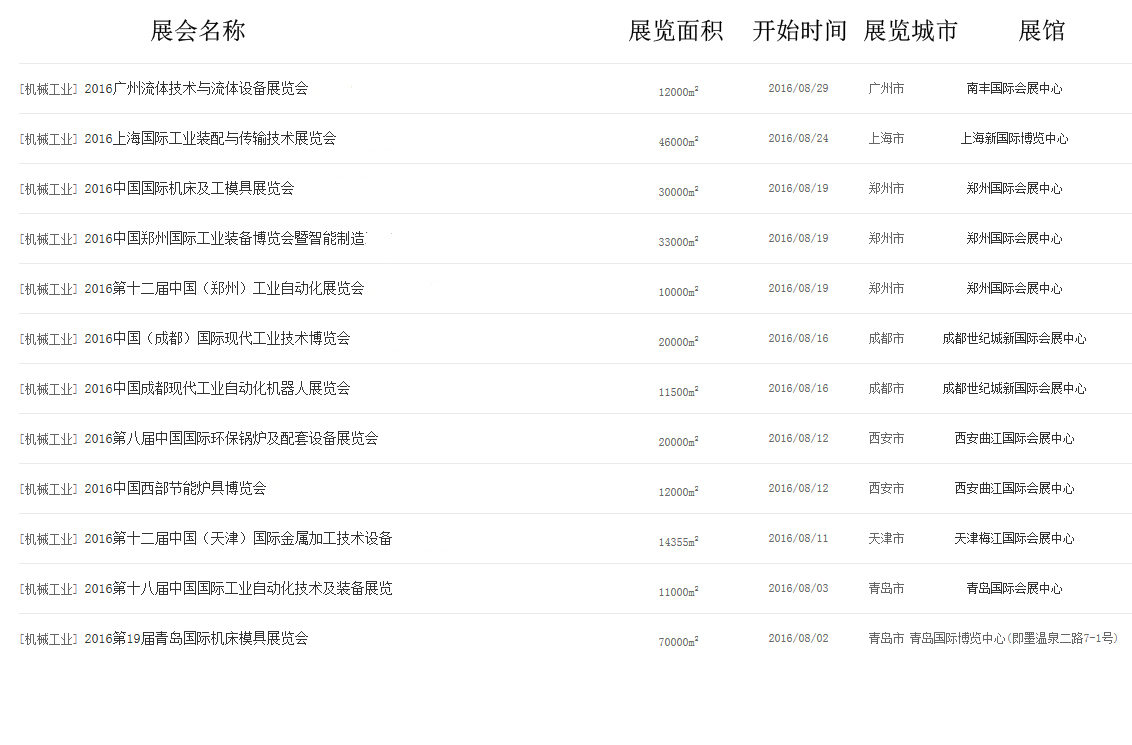The image size is (1132, 745).
Task: Click the 开始时间 column header
Action: [x=799, y=31]
